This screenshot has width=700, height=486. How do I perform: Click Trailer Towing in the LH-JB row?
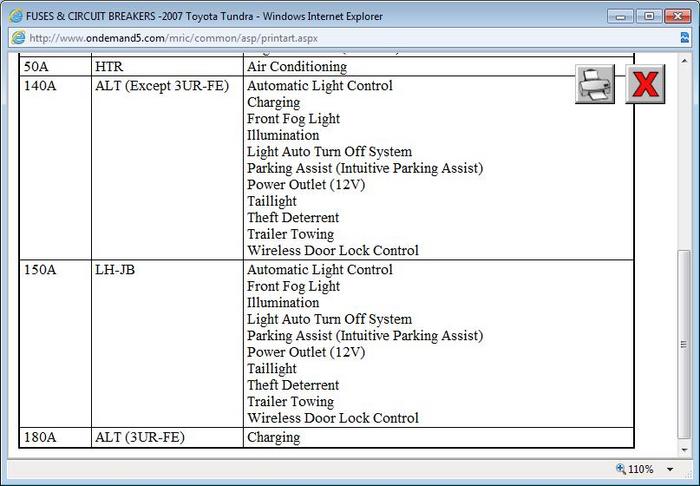pos(290,402)
